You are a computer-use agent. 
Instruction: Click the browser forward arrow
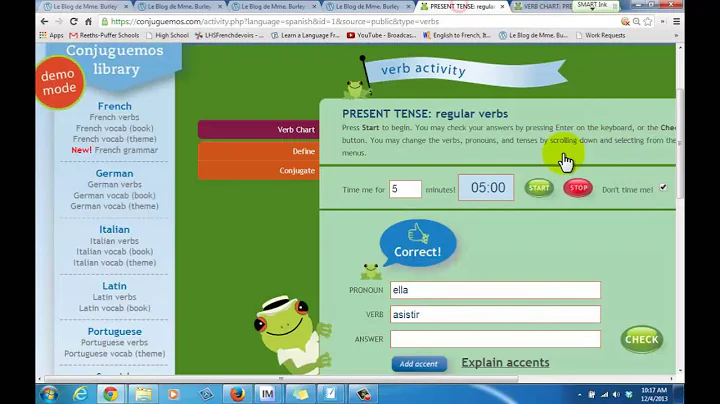tap(59, 22)
